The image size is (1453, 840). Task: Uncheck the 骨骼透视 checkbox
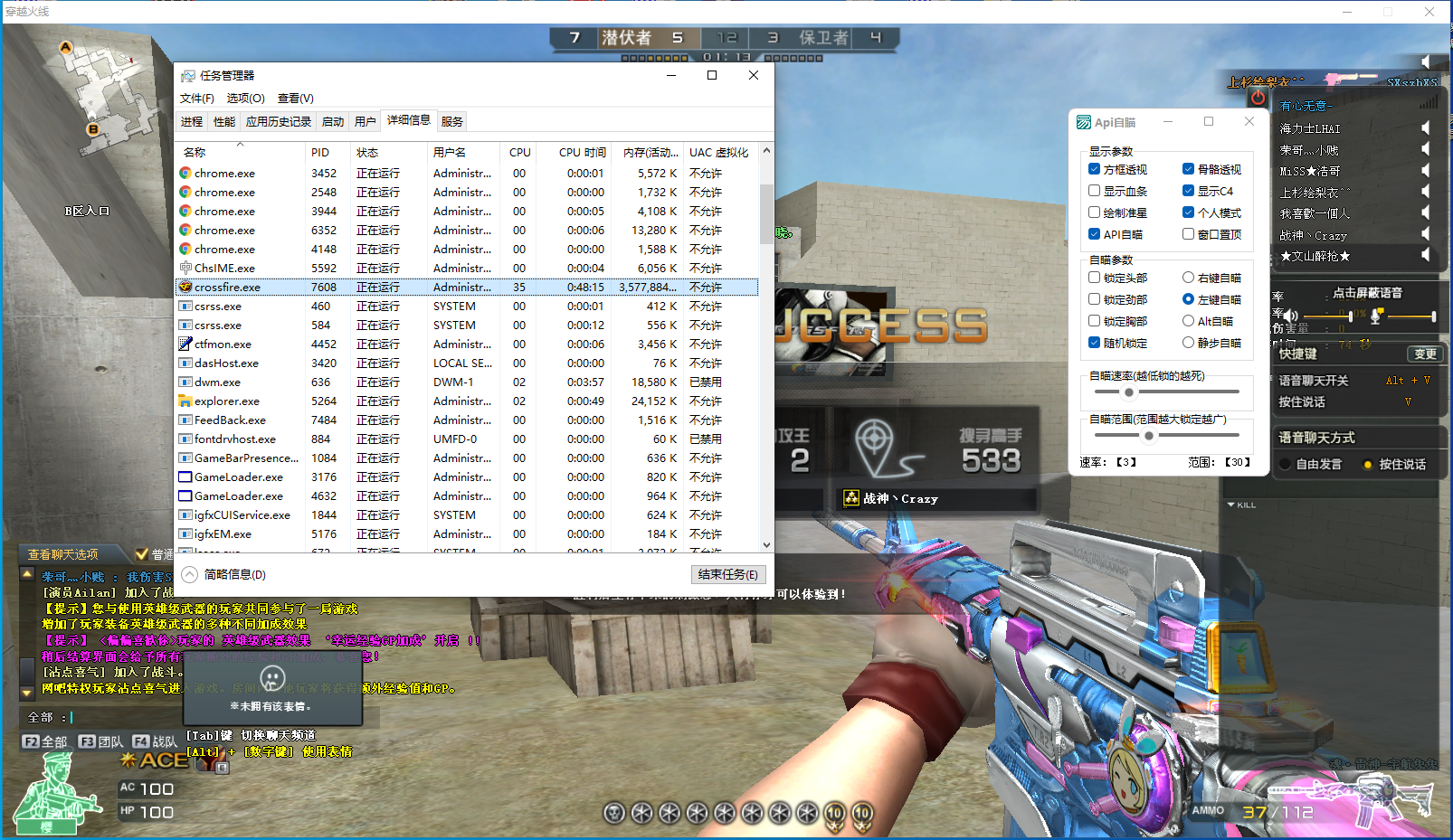pyautogui.click(x=1188, y=169)
